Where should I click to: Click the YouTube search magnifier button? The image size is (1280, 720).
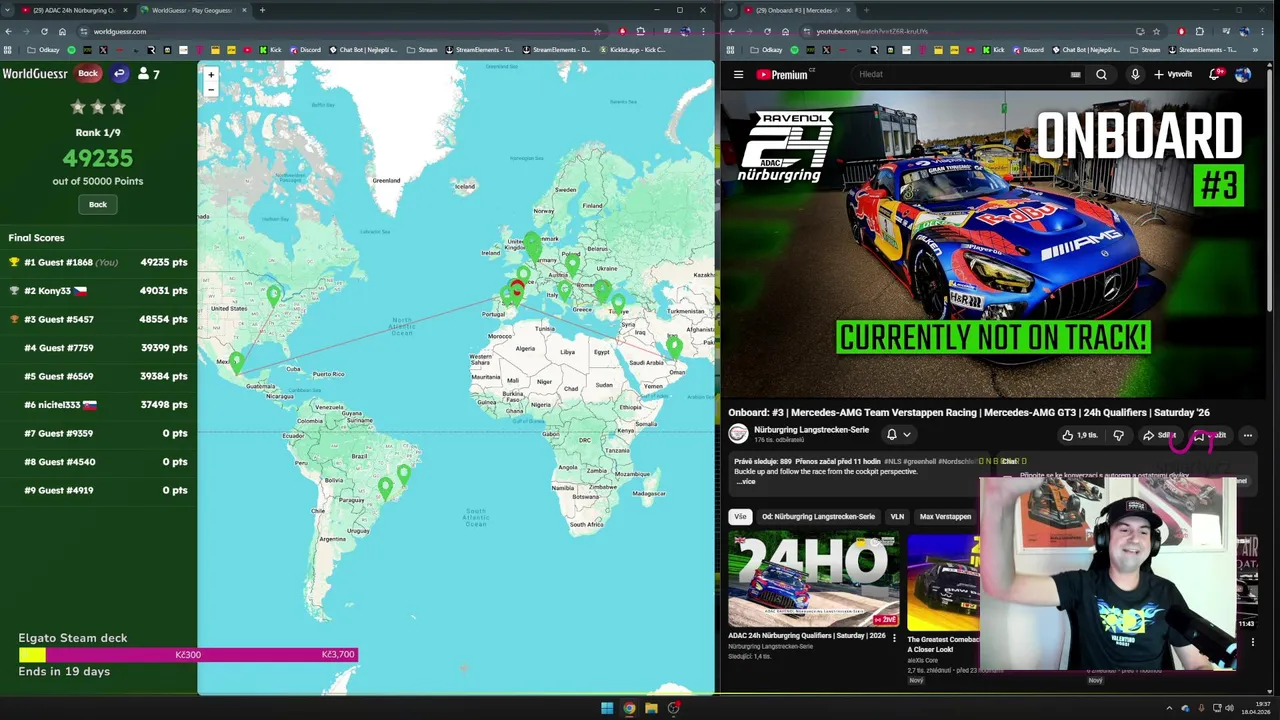(x=1101, y=74)
